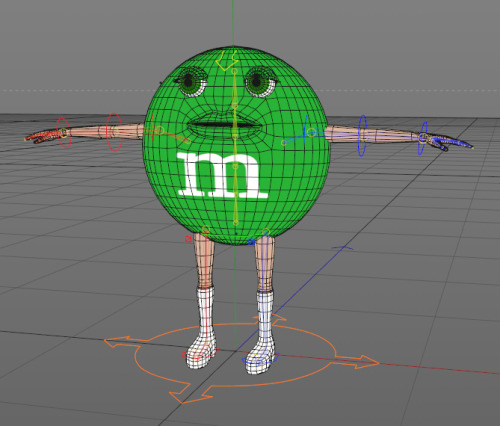Select the blue wrist ring controller
Image resolution: width=500 pixels, height=426 pixels.
423,138
